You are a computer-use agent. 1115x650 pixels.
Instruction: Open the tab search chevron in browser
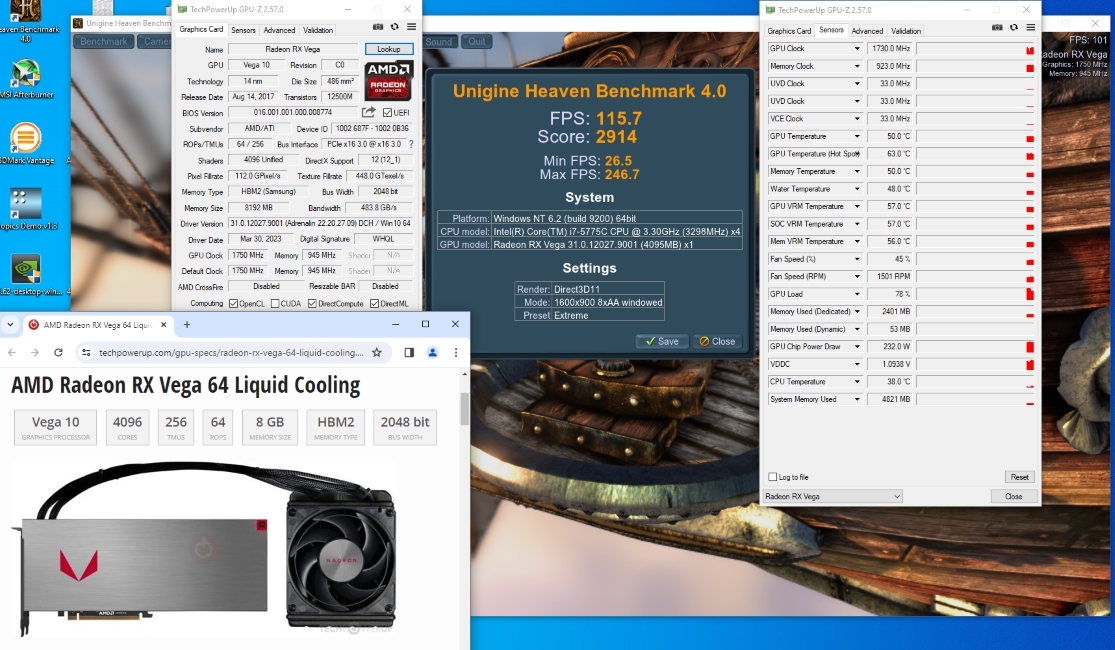(10, 324)
